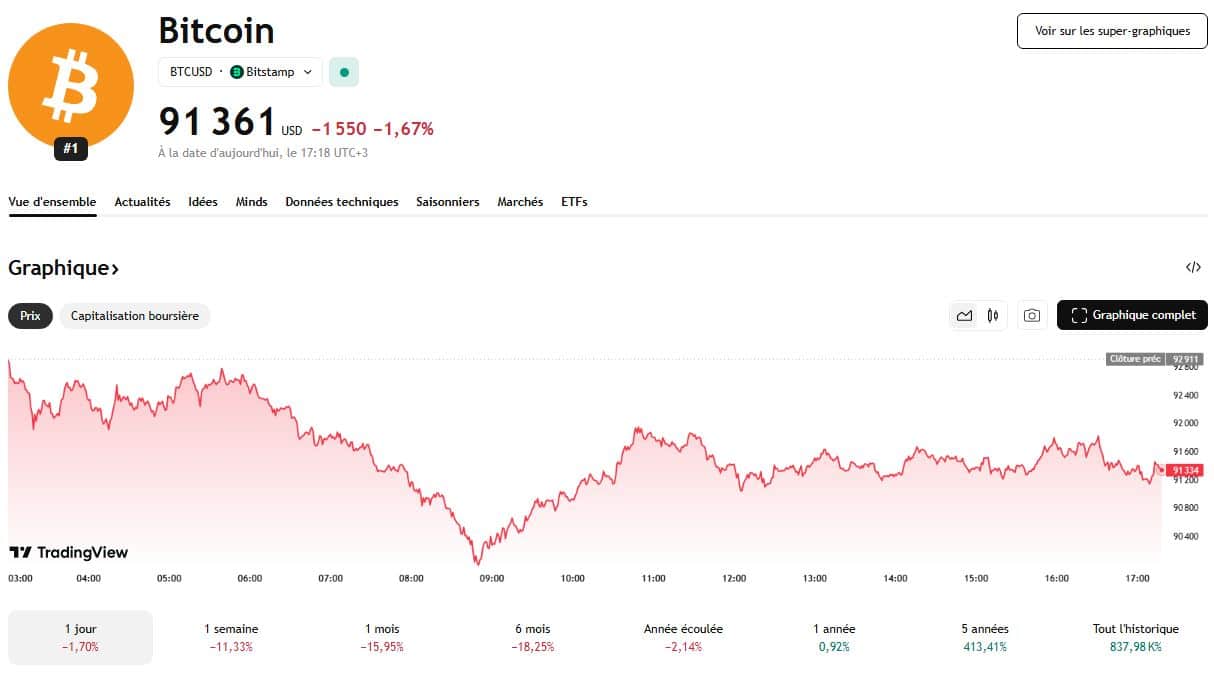1214x681 pixels.
Task: Click the TradingView logo on chart
Action: [x=69, y=552]
